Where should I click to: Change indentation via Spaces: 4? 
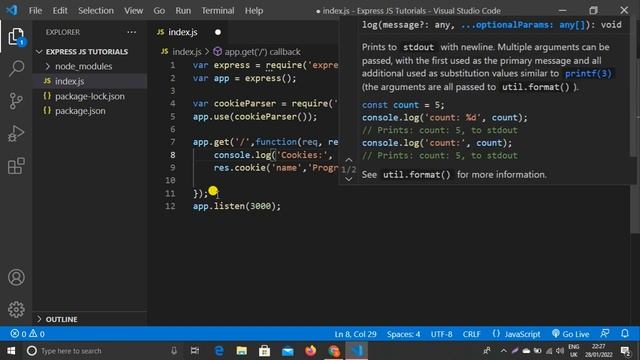403,334
